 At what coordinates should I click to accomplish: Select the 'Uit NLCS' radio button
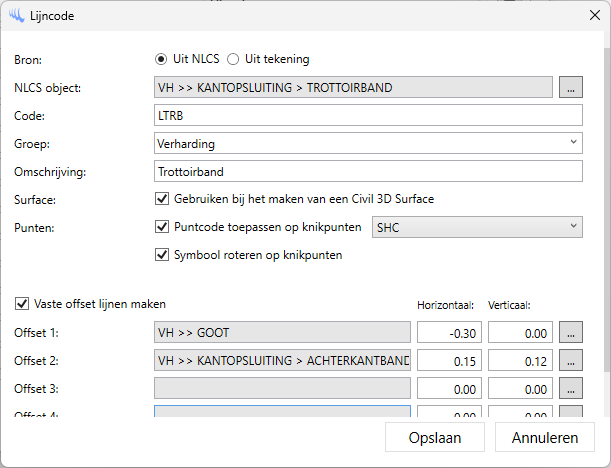coord(161,59)
